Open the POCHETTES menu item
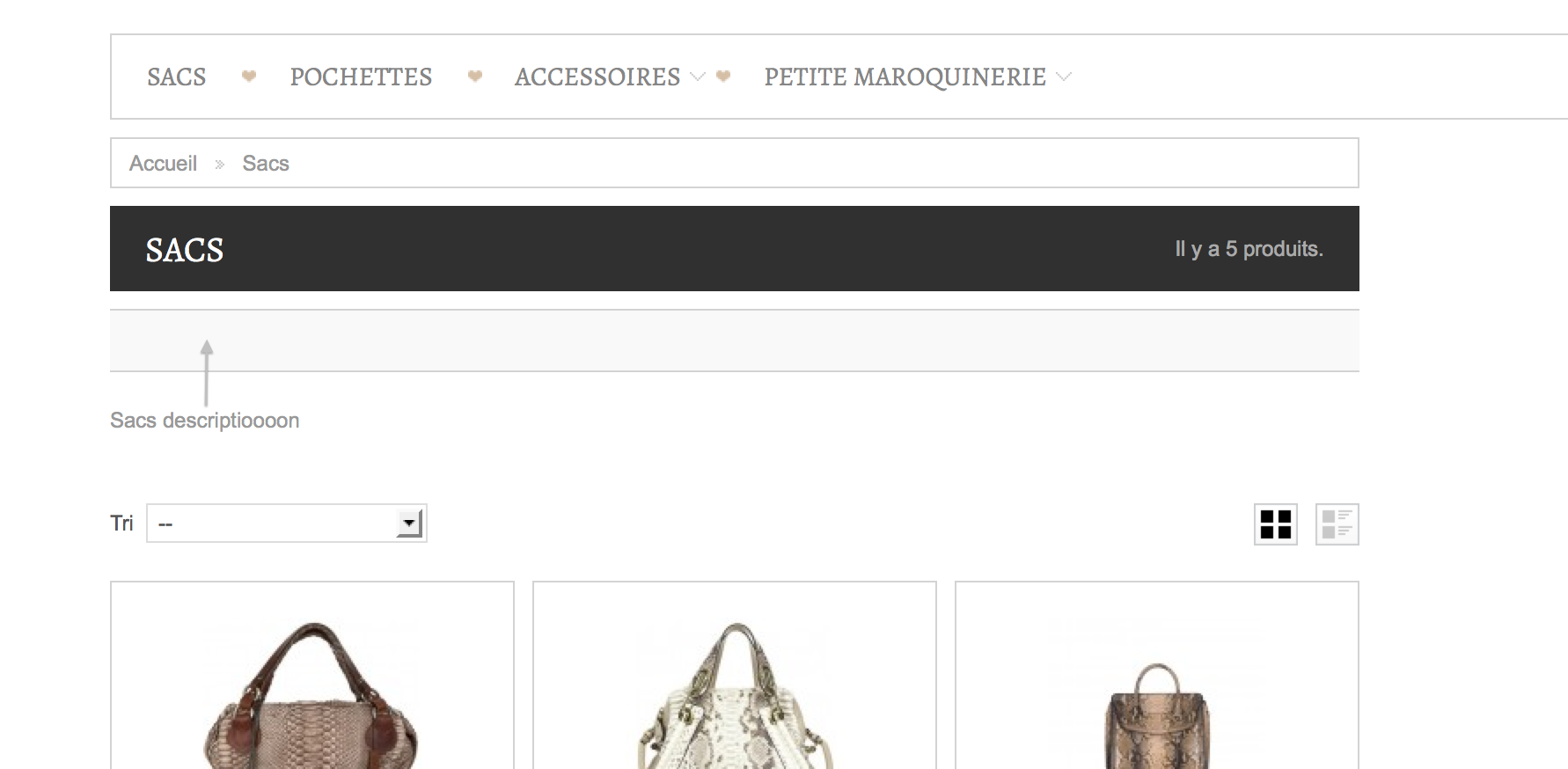The width and height of the screenshot is (1568, 769). click(x=361, y=77)
